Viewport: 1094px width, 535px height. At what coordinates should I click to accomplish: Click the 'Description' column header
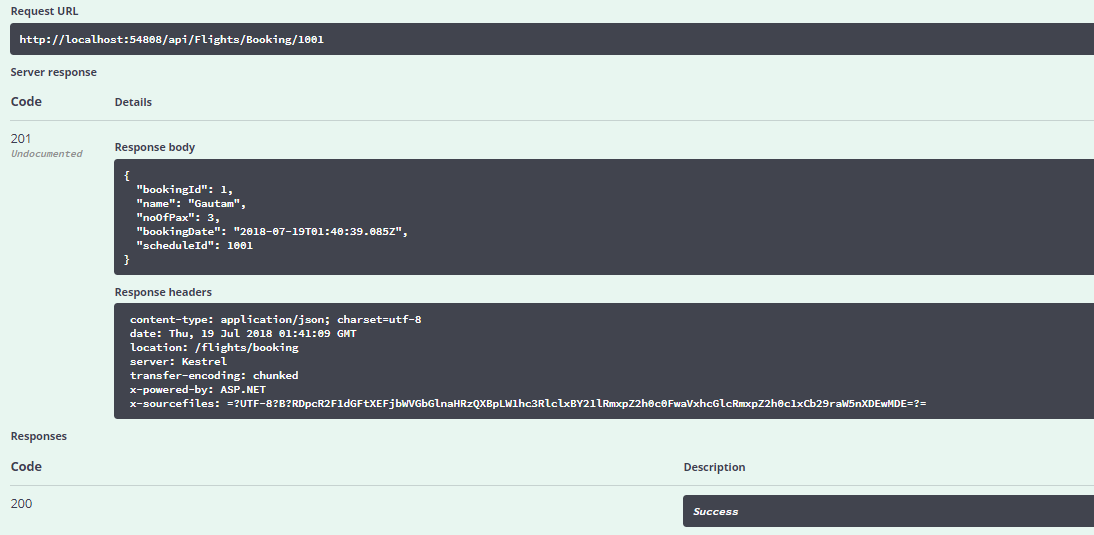[x=714, y=467]
